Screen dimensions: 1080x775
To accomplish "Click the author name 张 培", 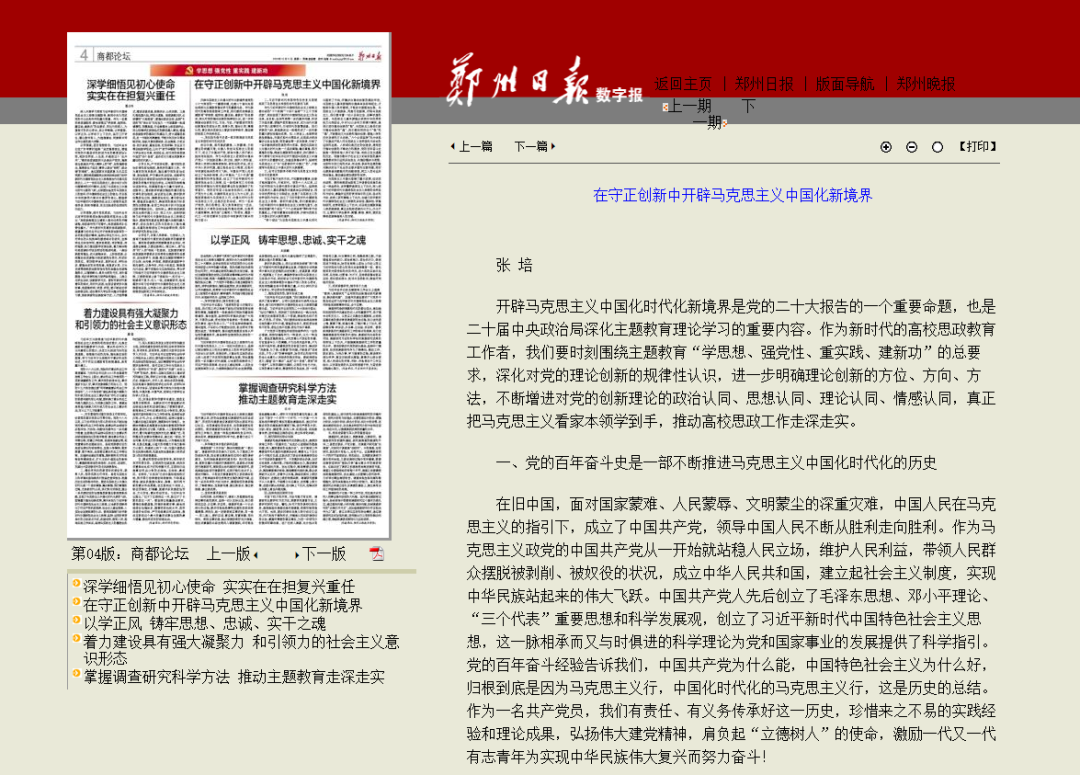I will pyautogui.click(x=515, y=265).
